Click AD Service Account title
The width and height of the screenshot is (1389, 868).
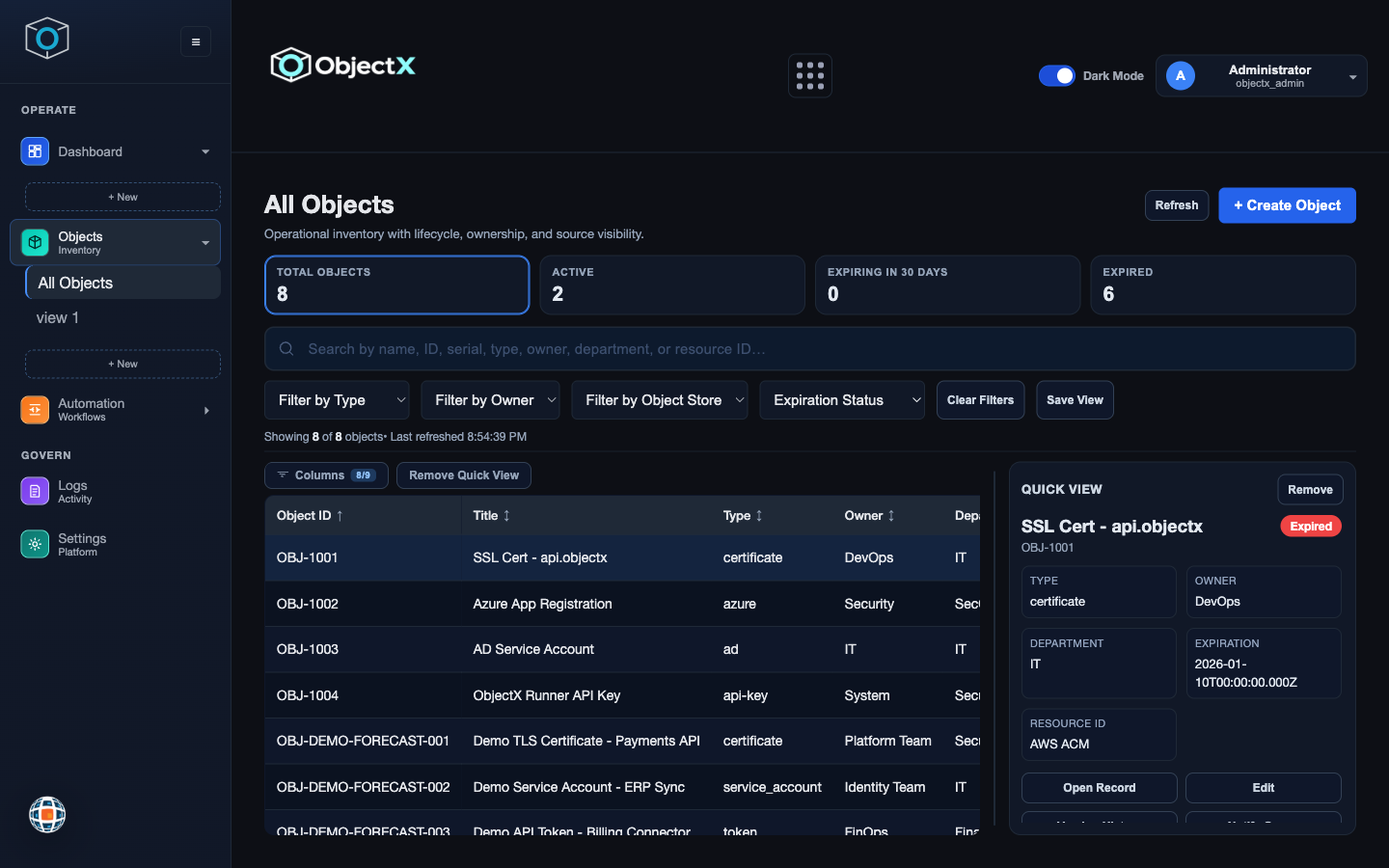[x=533, y=649]
